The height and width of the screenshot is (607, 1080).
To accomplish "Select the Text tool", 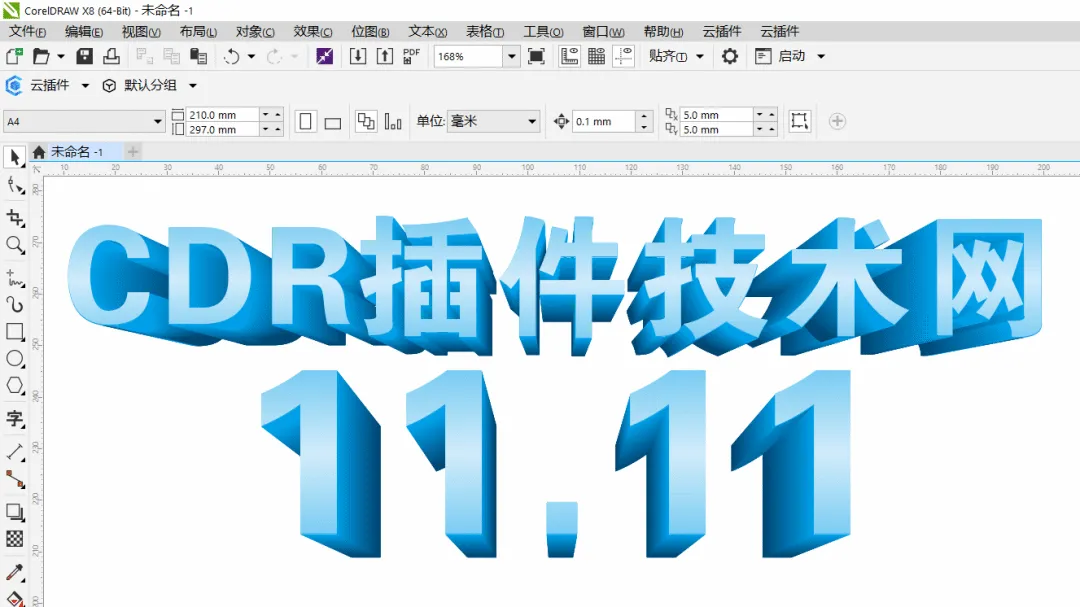I will (x=14, y=419).
